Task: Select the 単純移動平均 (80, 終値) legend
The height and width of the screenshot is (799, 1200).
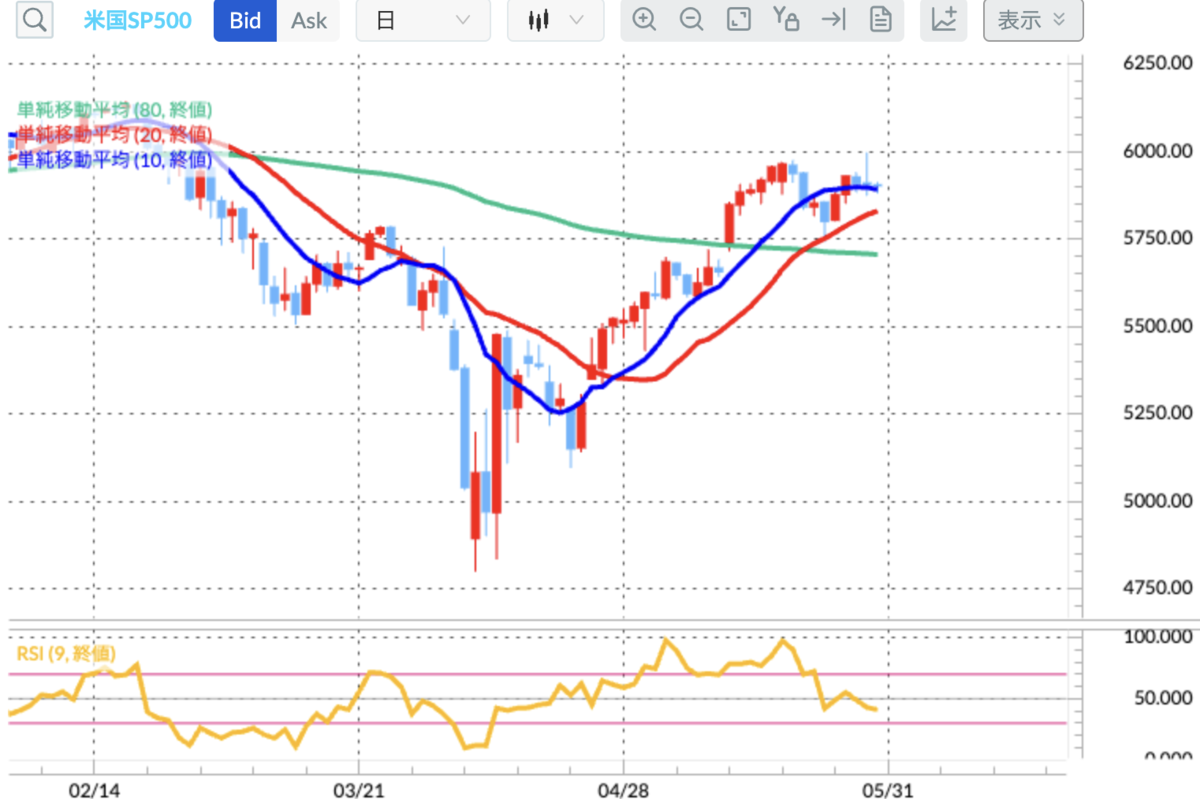Action: click(115, 109)
